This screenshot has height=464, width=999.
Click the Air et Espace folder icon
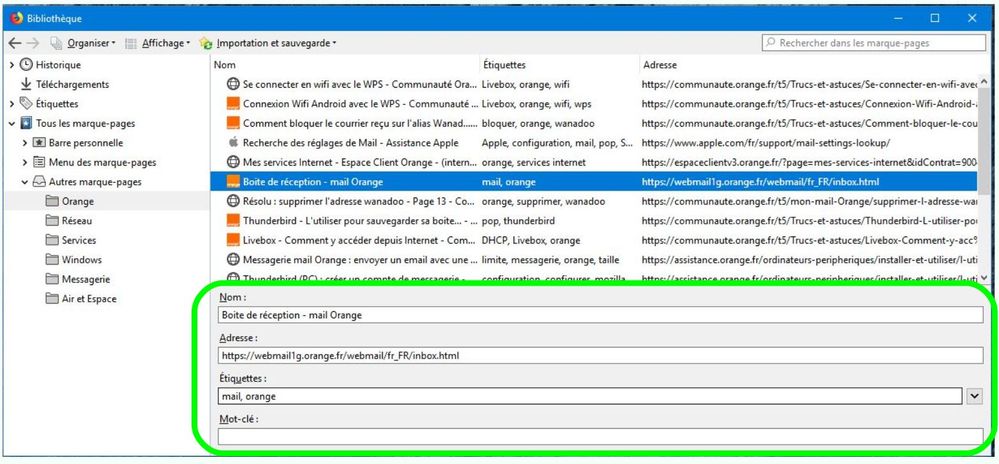[x=52, y=299]
